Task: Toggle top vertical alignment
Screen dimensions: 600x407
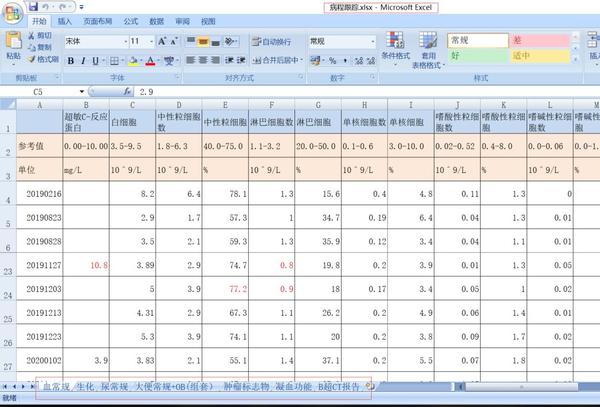Action: [x=191, y=41]
